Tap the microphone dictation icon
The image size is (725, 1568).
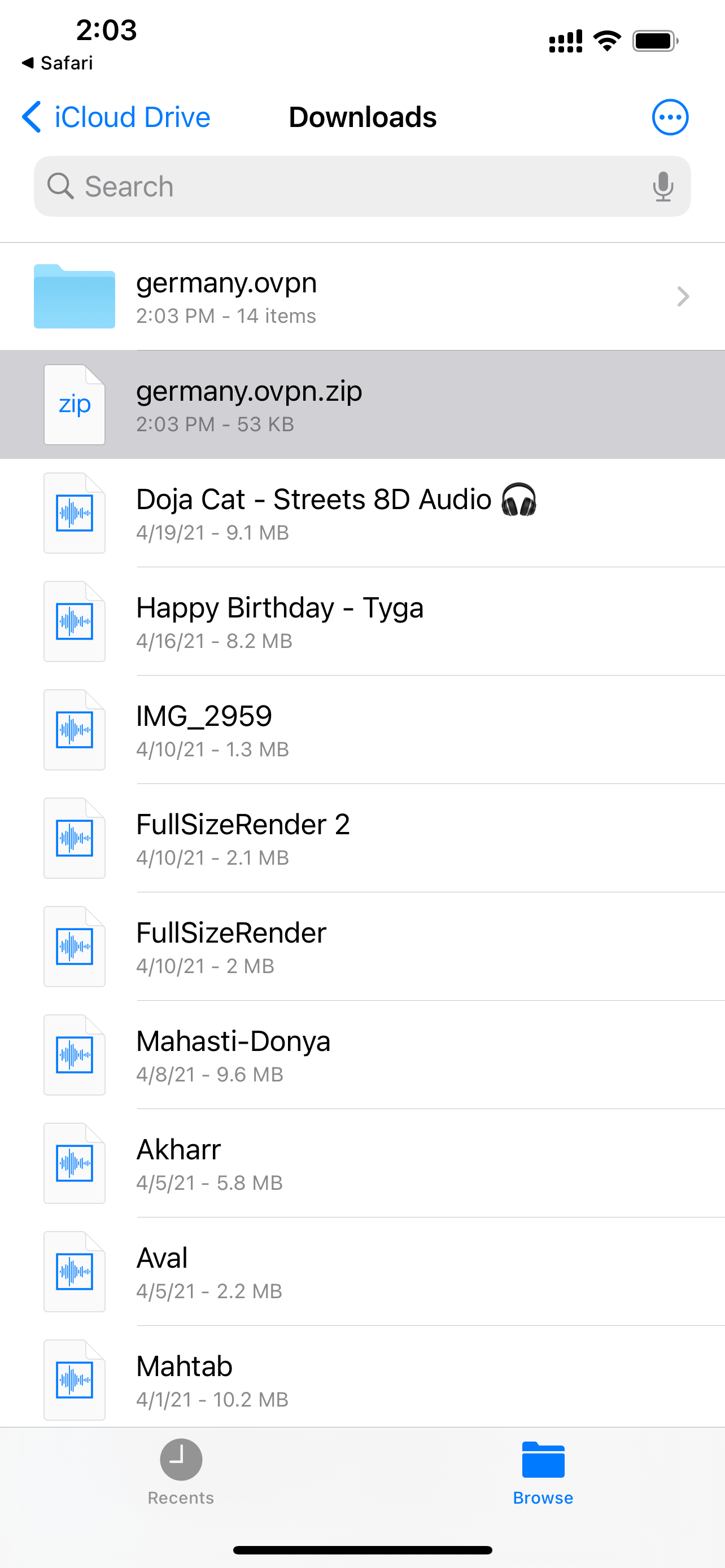click(662, 186)
